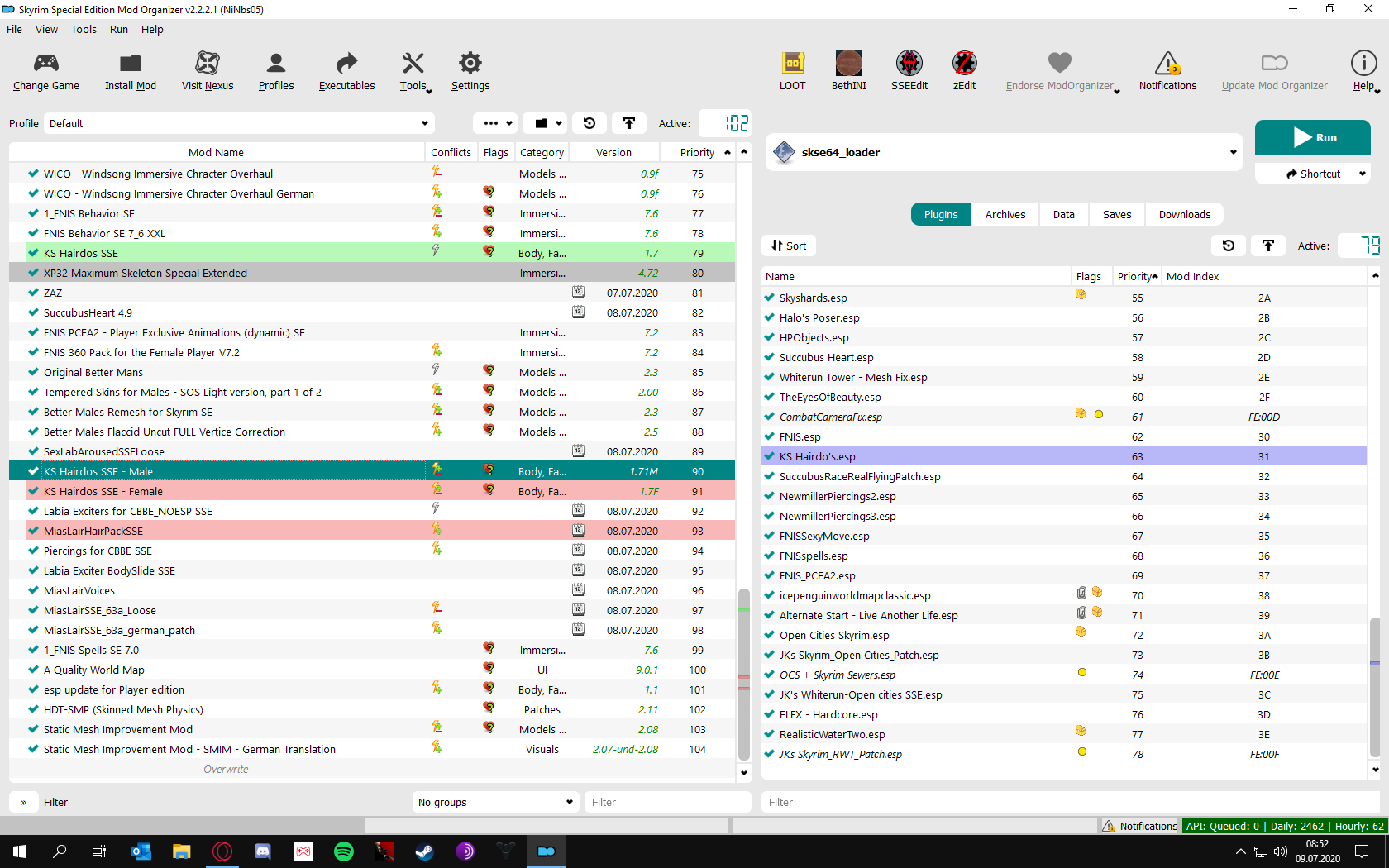Screen dimensions: 1389x868
Task: Focus the mod list Filter field beside No groups
Action: click(668, 802)
